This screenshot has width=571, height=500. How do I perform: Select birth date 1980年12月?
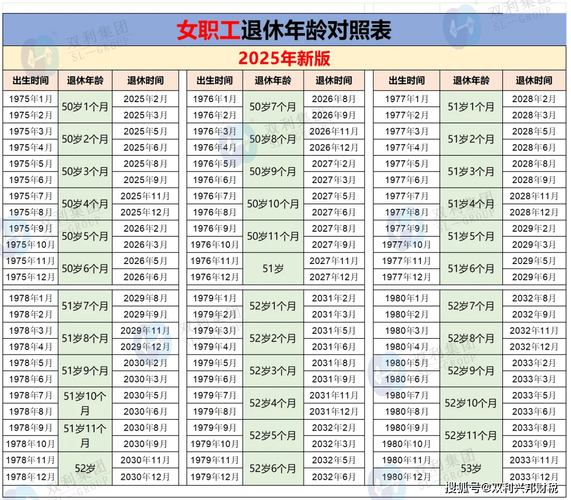407,477
